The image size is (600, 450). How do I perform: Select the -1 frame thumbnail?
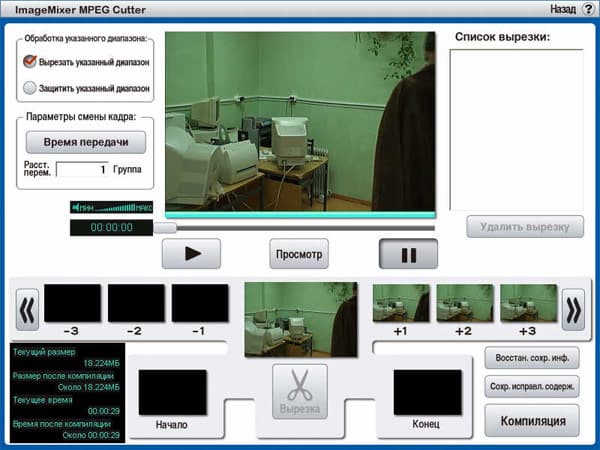click(200, 303)
